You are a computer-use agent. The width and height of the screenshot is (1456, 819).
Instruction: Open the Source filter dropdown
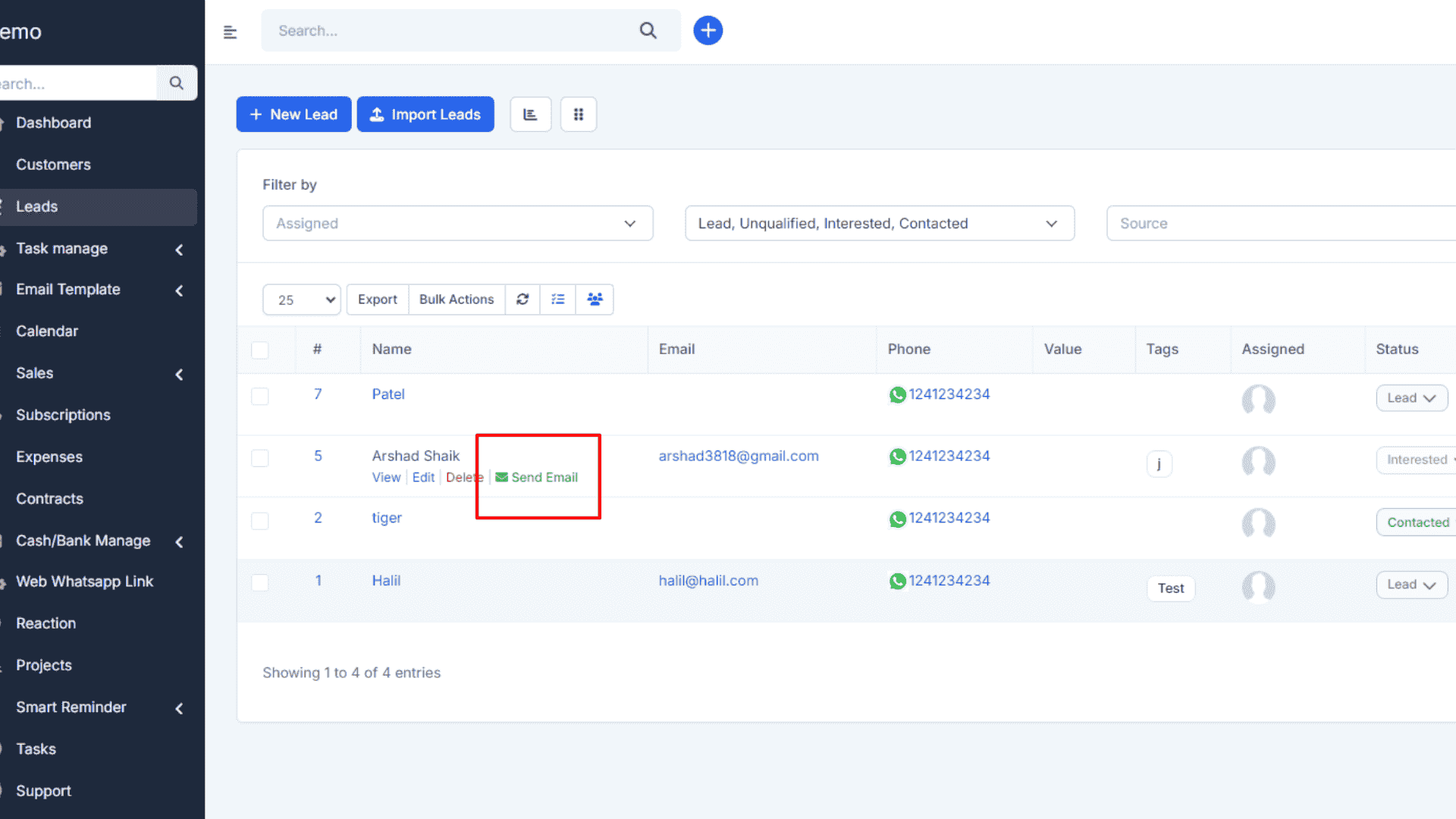(x=1281, y=223)
